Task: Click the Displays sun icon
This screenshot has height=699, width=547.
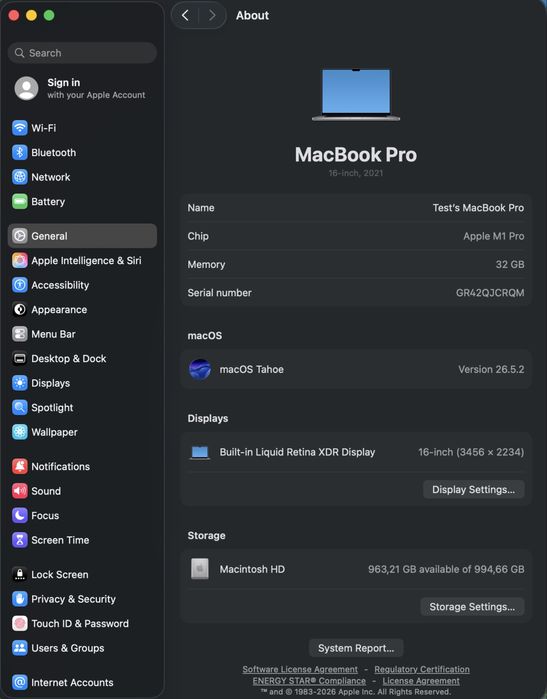Action: (20, 383)
